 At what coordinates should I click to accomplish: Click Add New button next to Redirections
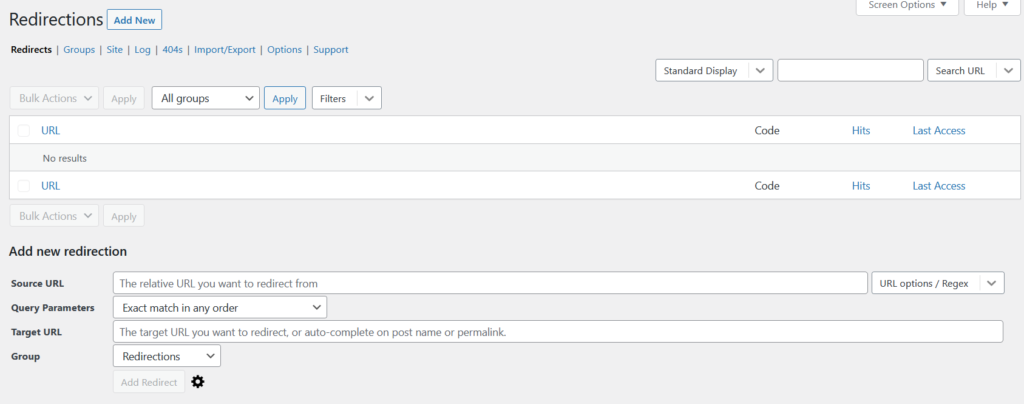pyautogui.click(x=135, y=20)
